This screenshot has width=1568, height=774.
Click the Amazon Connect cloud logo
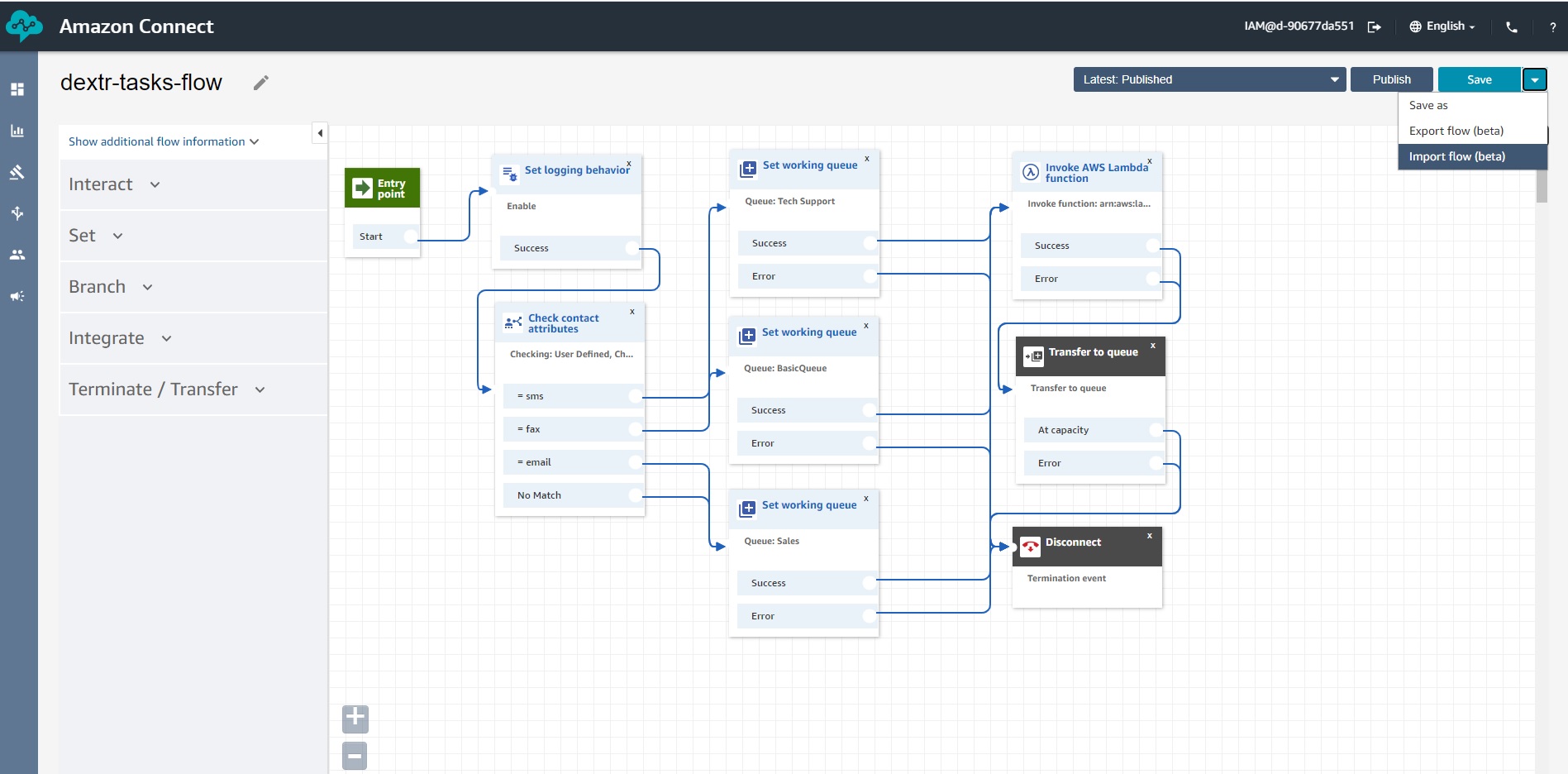(x=24, y=26)
